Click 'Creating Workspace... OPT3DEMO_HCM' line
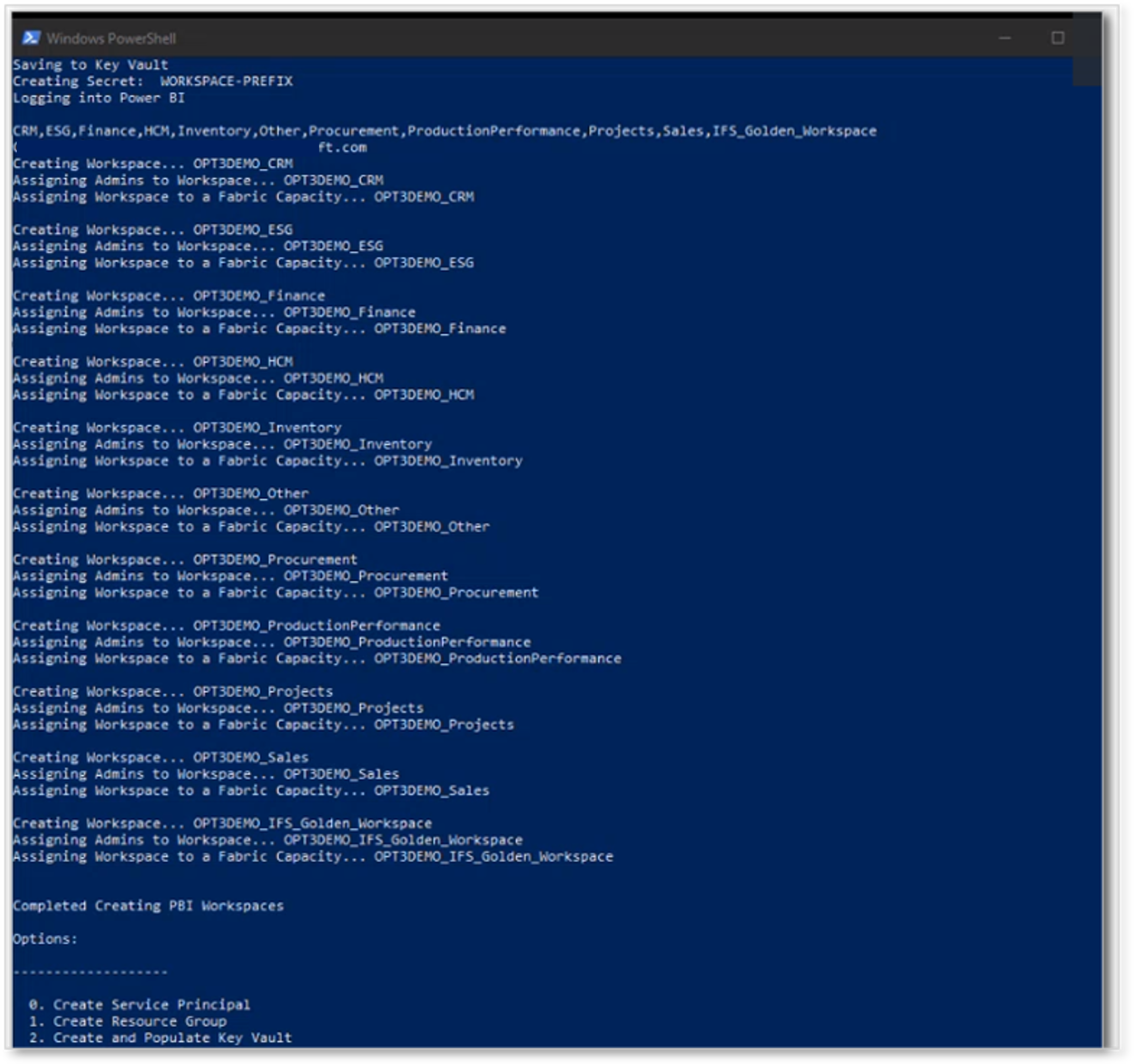1134x1064 pixels. pos(153,361)
